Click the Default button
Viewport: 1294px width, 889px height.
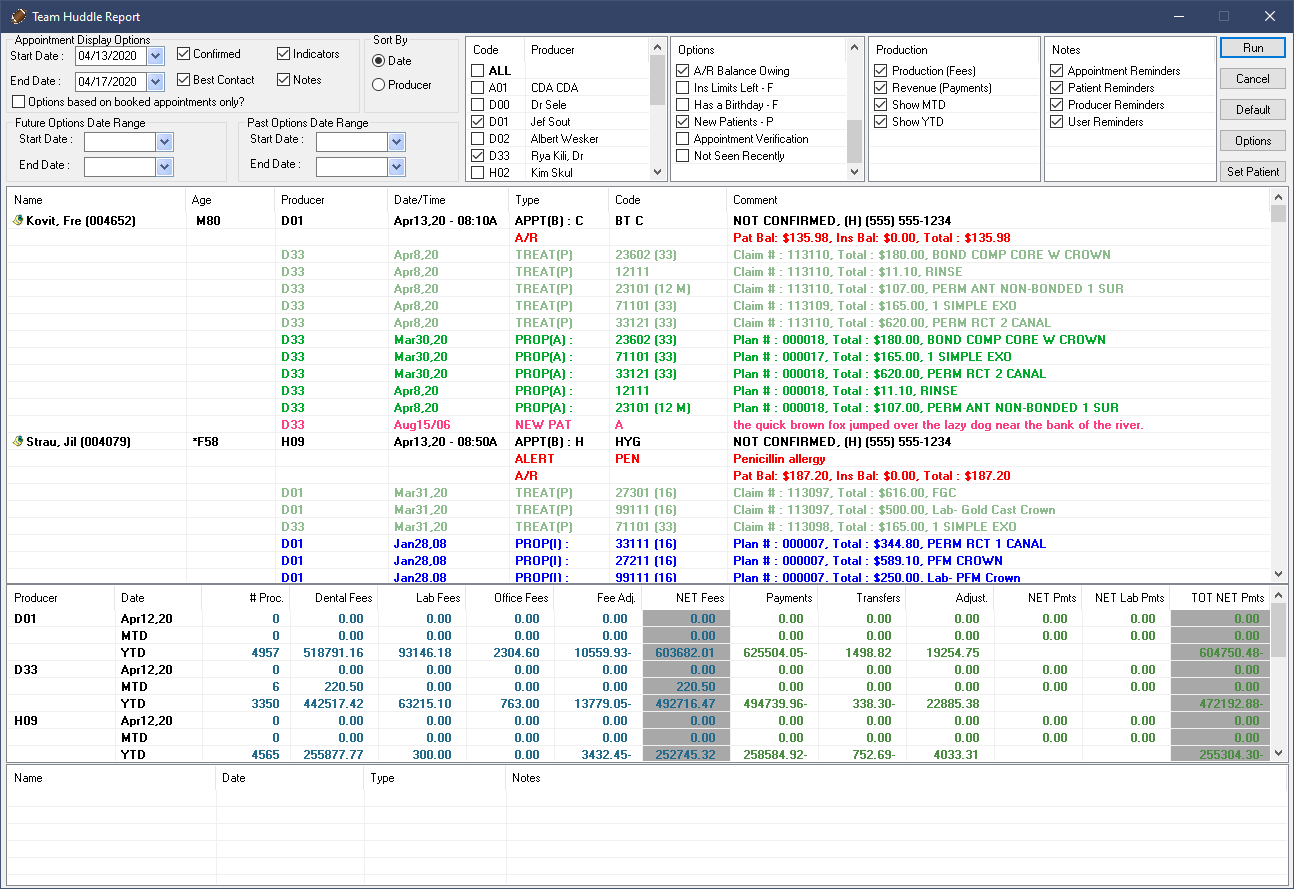pyautogui.click(x=1253, y=110)
